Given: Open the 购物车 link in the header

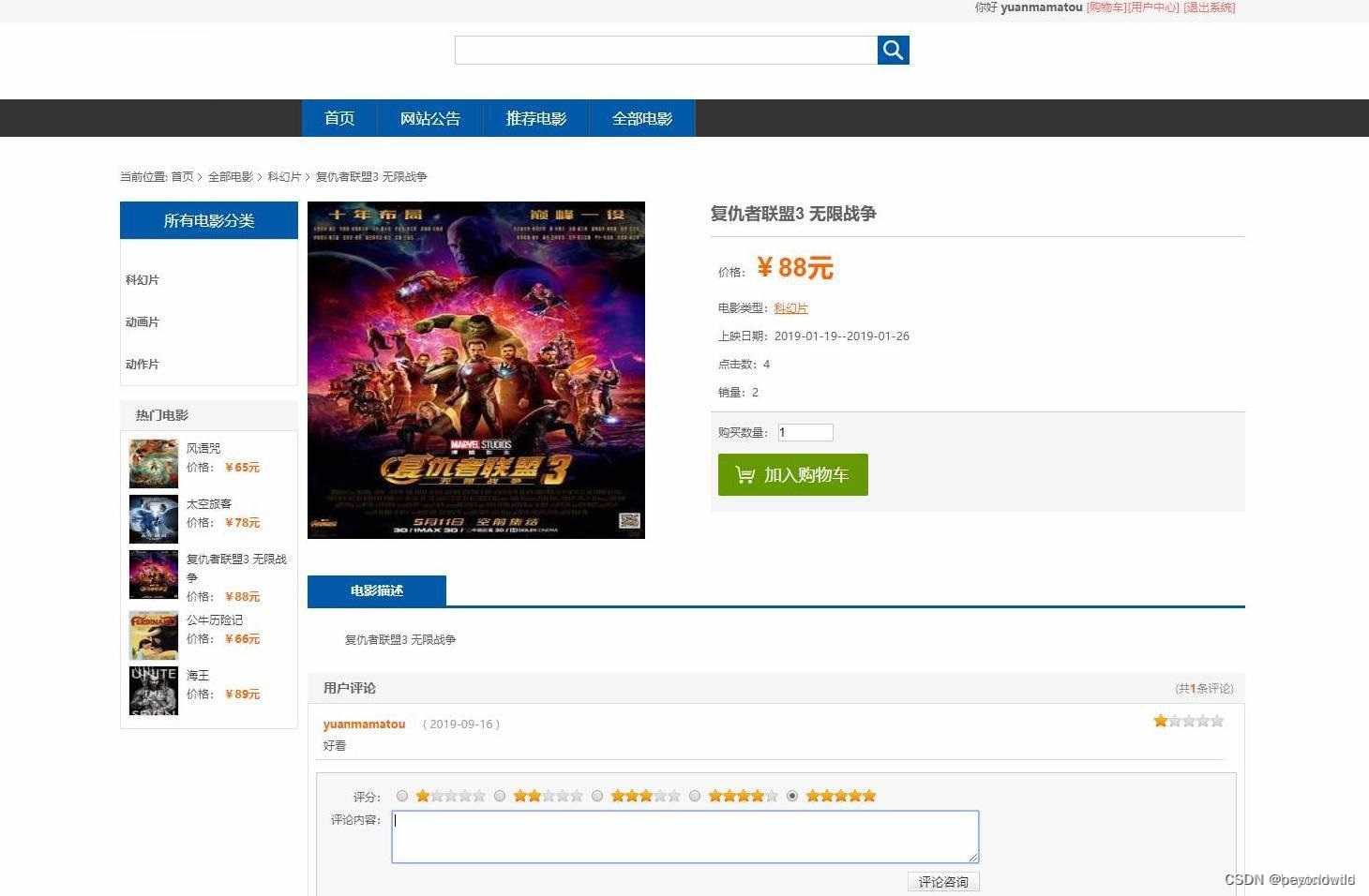Looking at the screenshot, I should (1106, 7).
